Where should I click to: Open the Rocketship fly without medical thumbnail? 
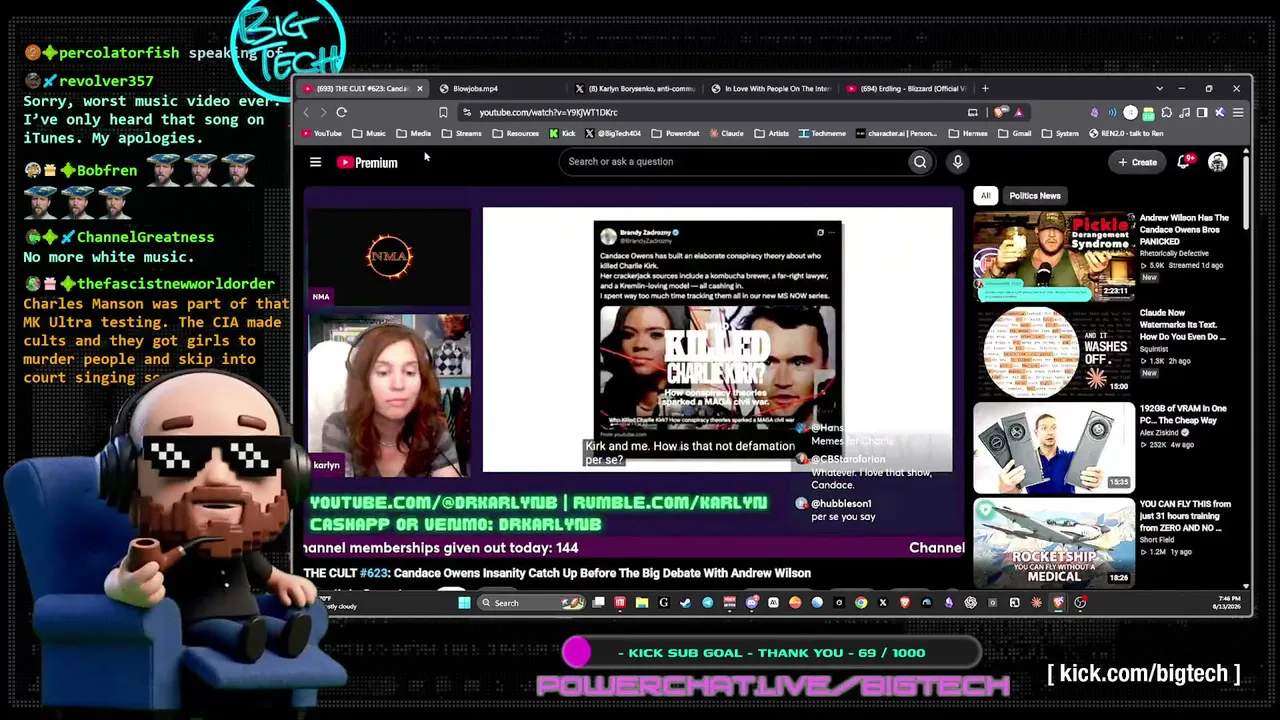pos(1054,543)
